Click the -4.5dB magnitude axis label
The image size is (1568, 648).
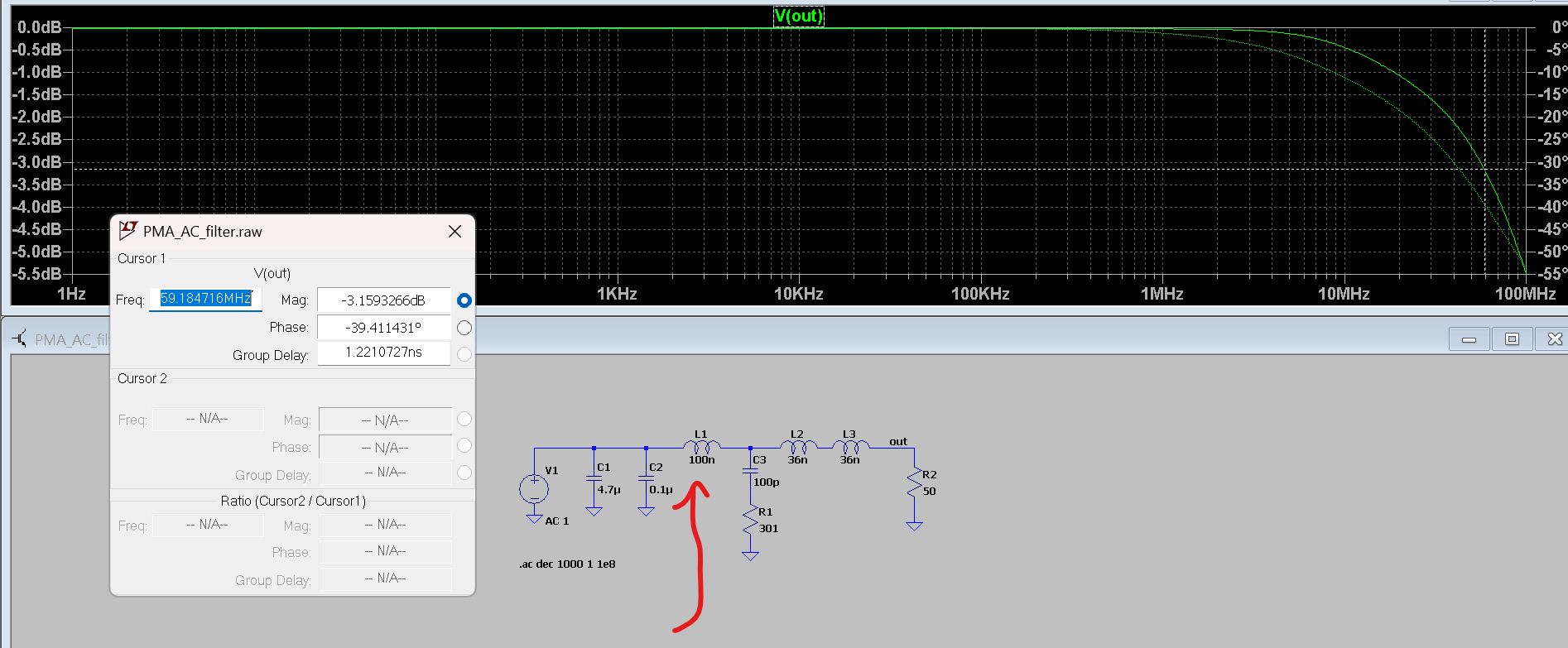pyautogui.click(x=36, y=229)
